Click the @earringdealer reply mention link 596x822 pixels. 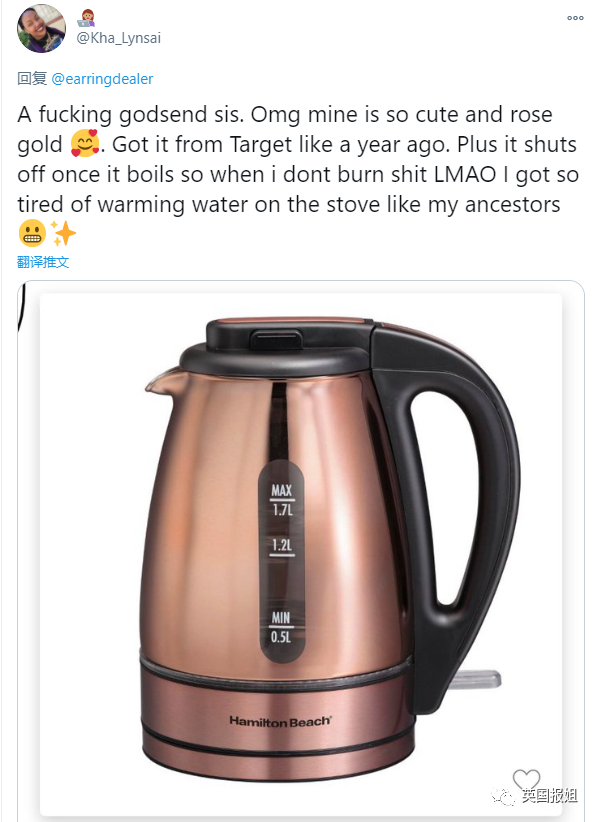pyautogui.click(x=102, y=79)
